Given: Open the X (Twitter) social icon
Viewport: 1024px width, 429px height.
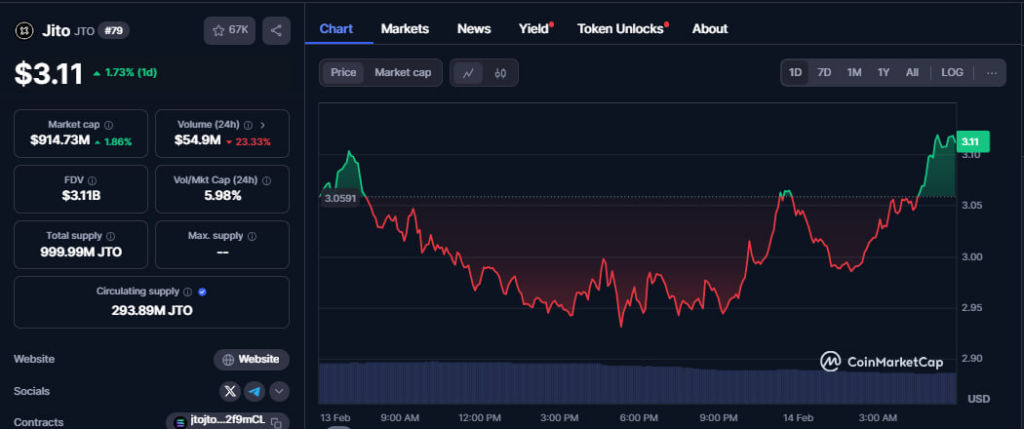Looking at the screenshot, I should click(231, 391).
